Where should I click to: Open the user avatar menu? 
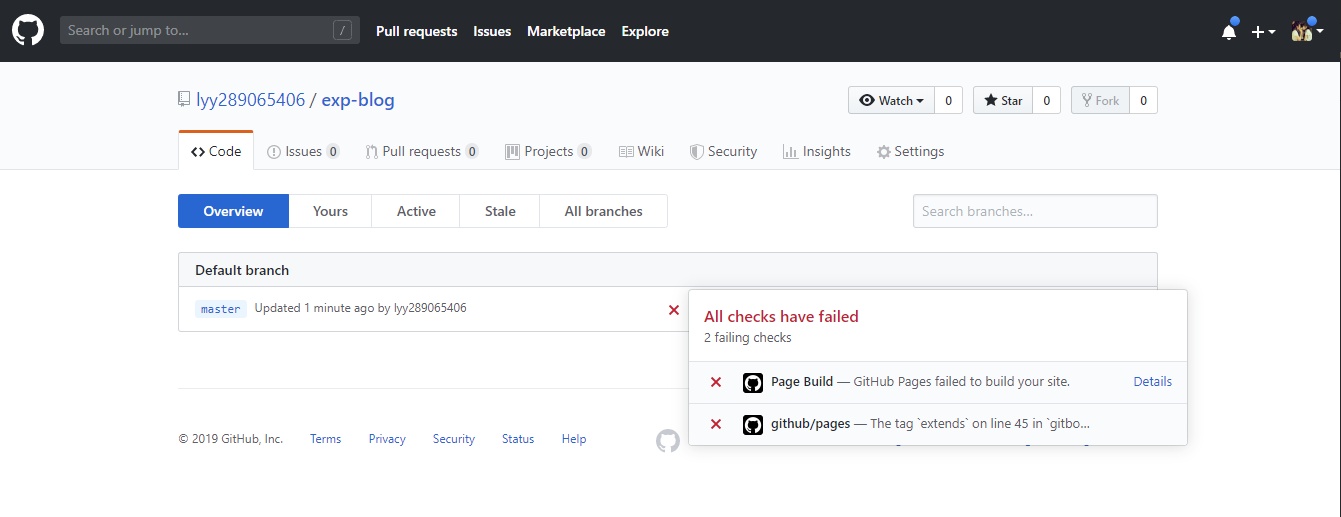1307,31
